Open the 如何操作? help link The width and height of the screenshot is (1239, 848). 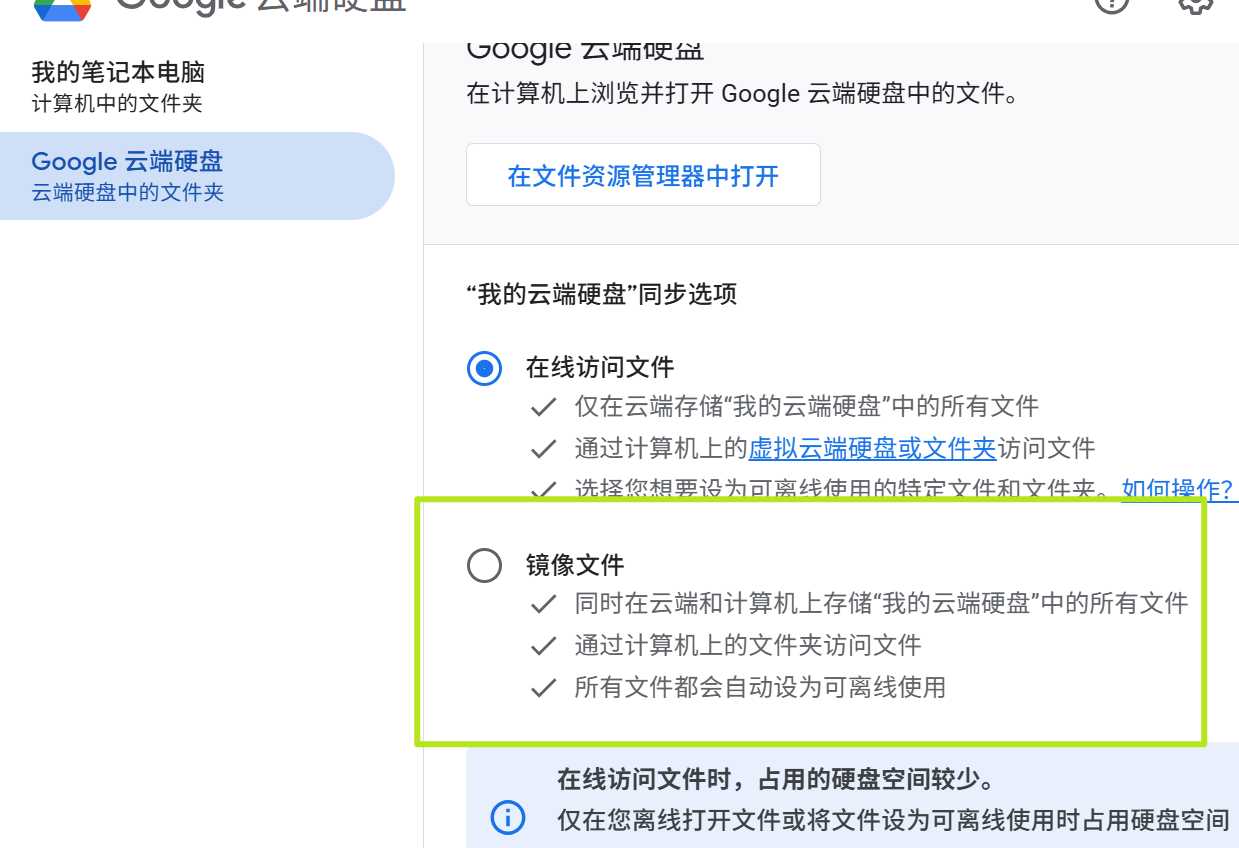(x=1176, y=490)
